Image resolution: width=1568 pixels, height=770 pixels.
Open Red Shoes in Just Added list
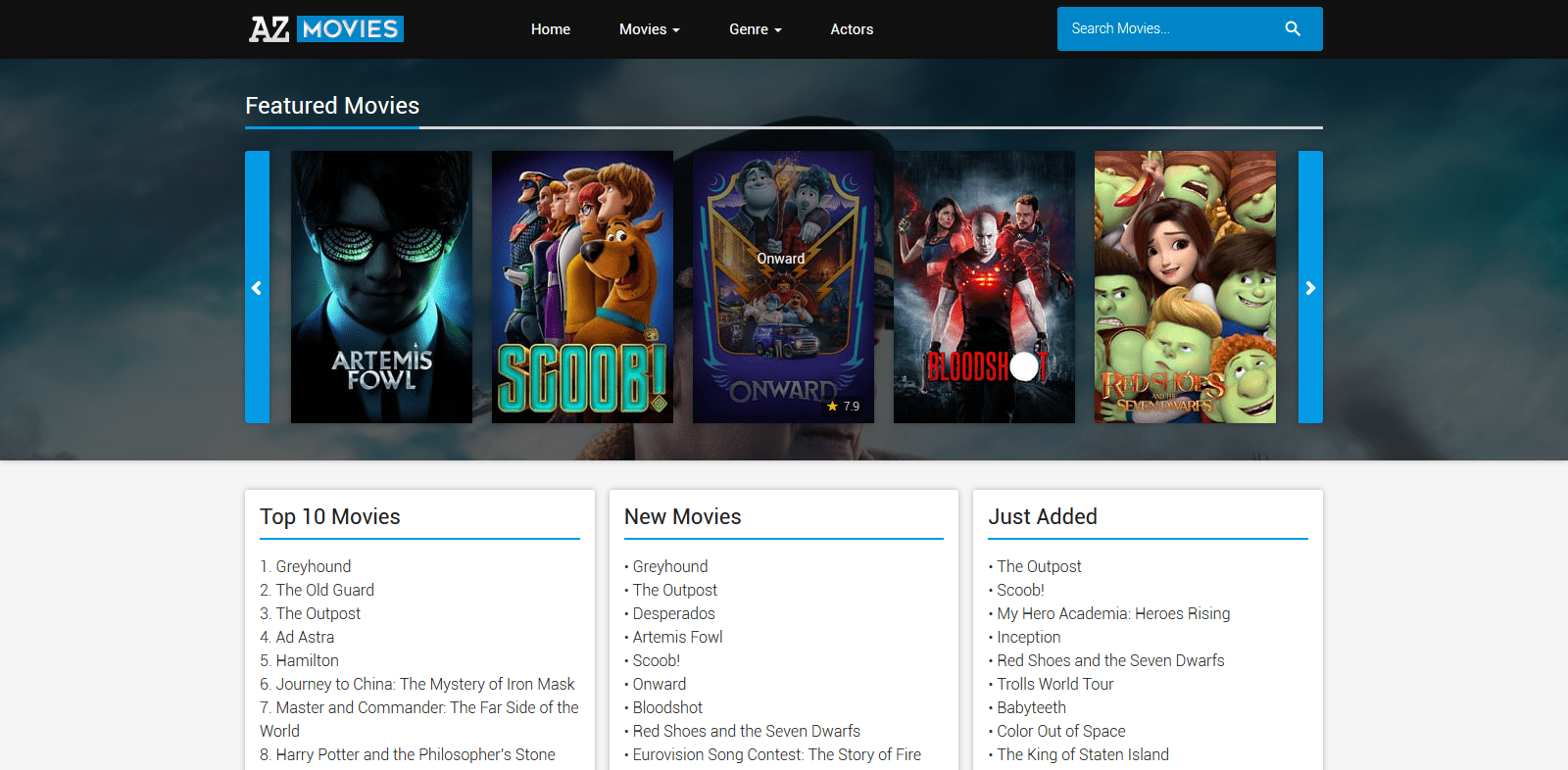coord(1111,660)
